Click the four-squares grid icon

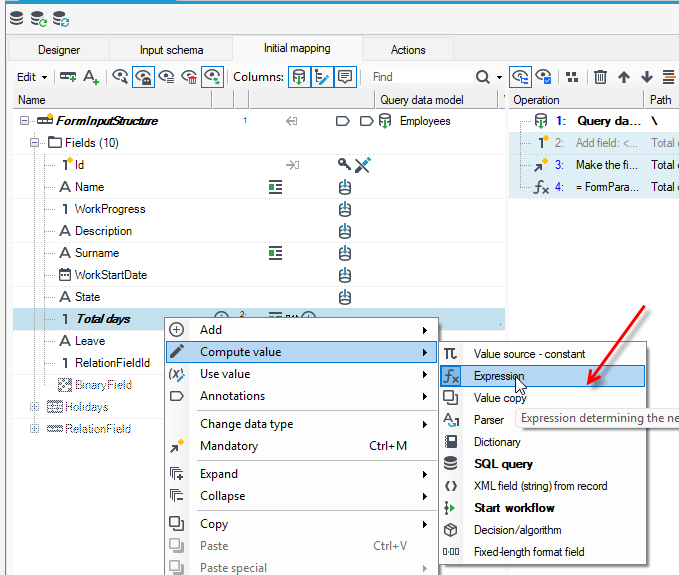(x=572, y=77)
